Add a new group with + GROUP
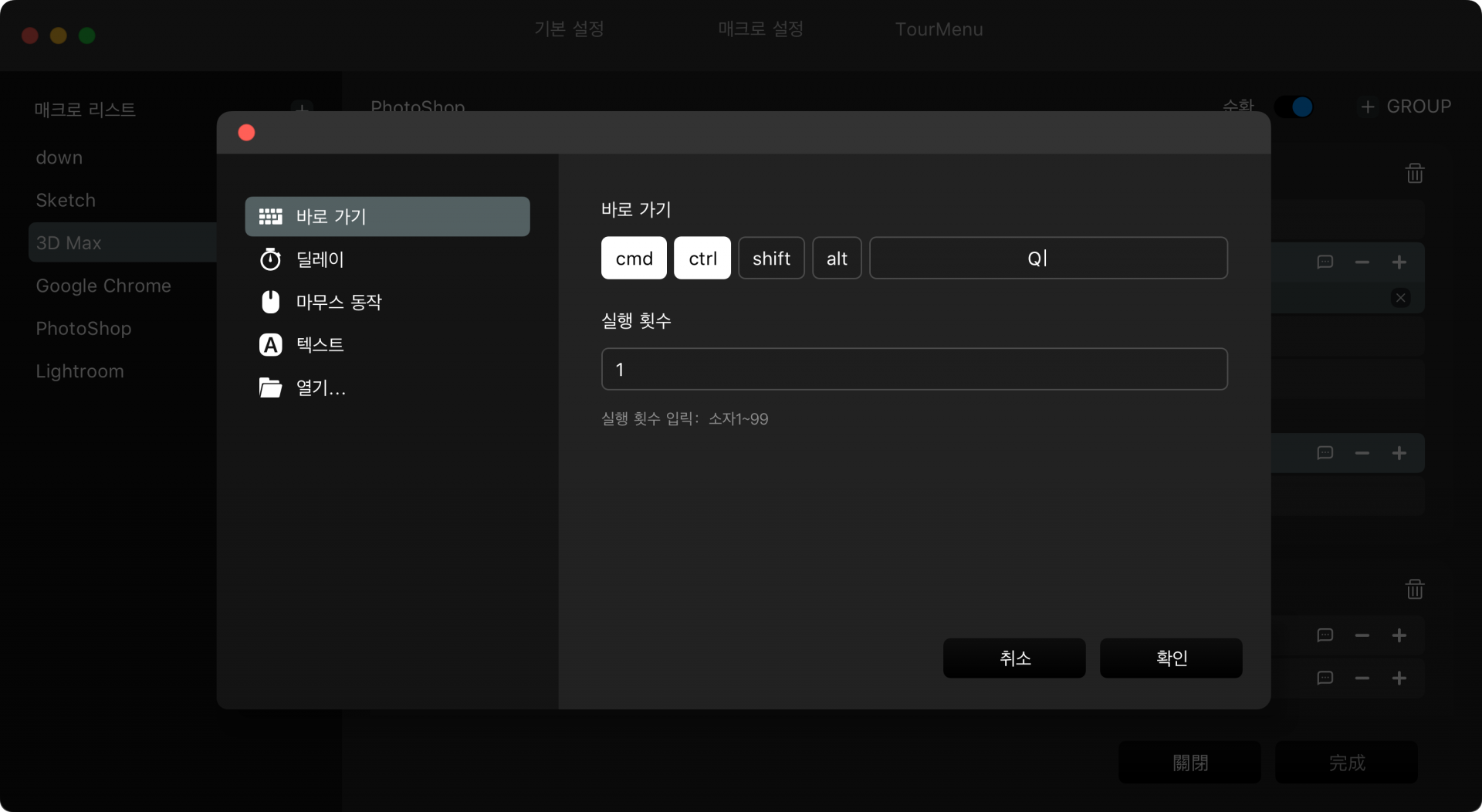The height and width of the screenshot is (812, 1482). click(1405, 107)
